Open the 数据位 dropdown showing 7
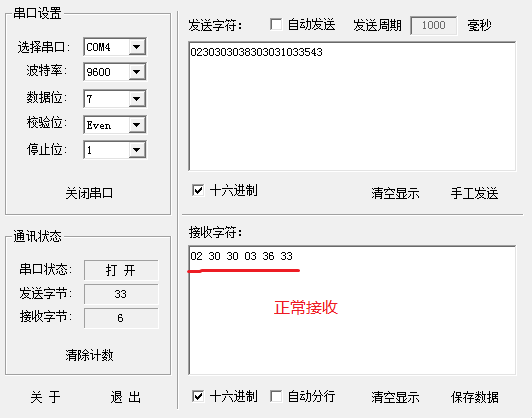Screen dimensions: 532x418 115,99
